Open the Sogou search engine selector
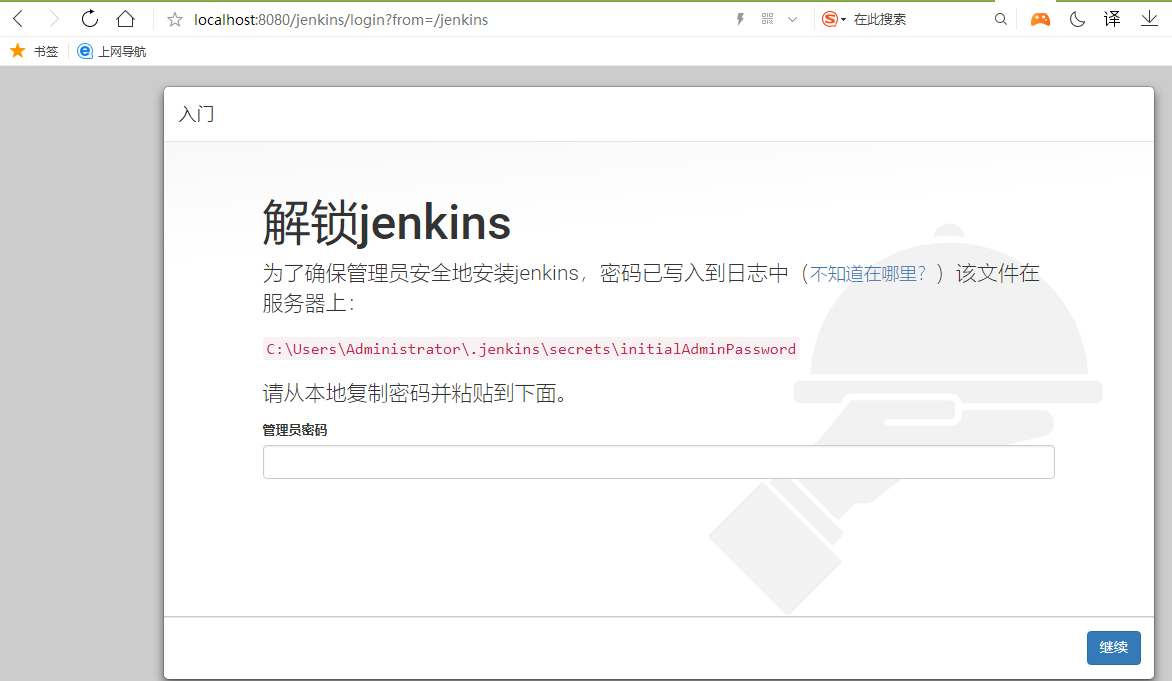 click(833, 19)
